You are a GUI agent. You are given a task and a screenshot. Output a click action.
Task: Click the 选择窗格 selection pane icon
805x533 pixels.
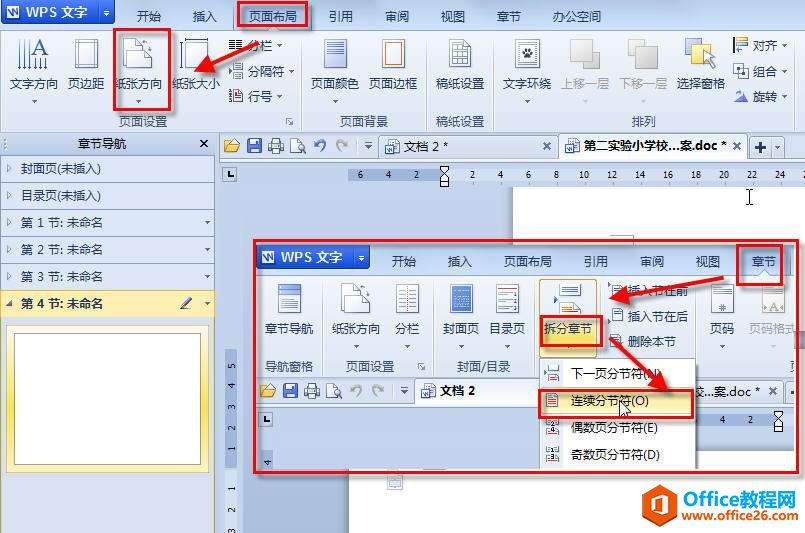pyautogui.click(x=700, y=54)
